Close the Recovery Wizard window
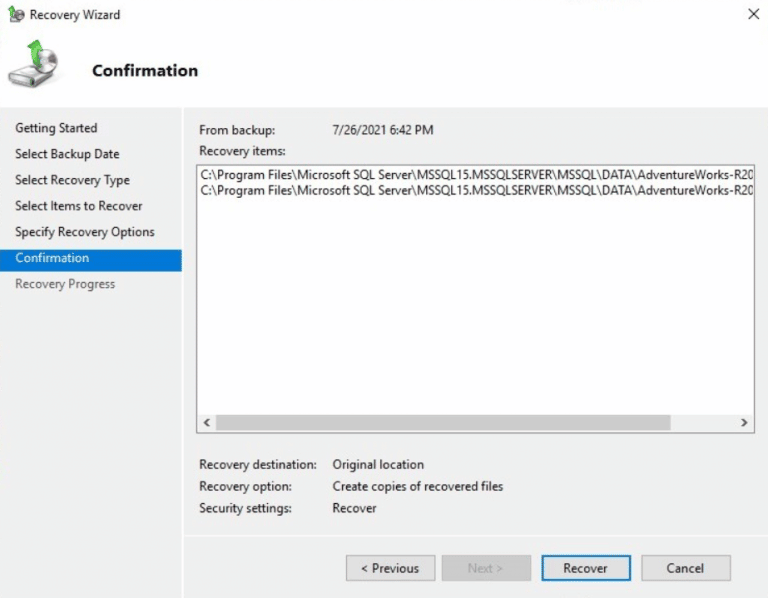 click(x=753, y=15)
